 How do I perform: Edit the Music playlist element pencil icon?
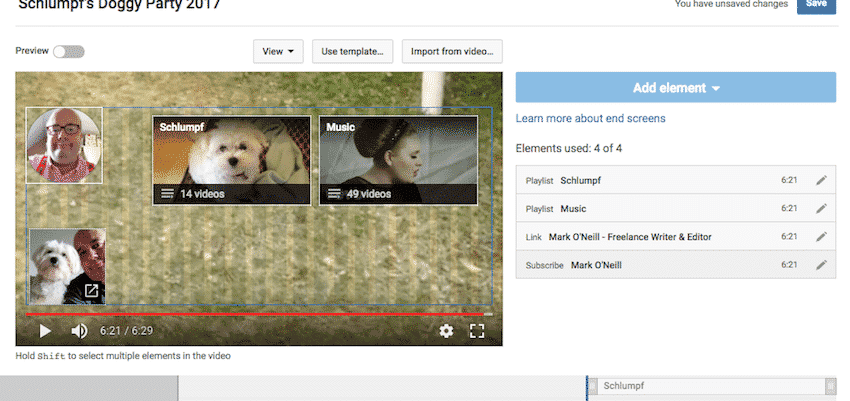click(x=821, y=209)
